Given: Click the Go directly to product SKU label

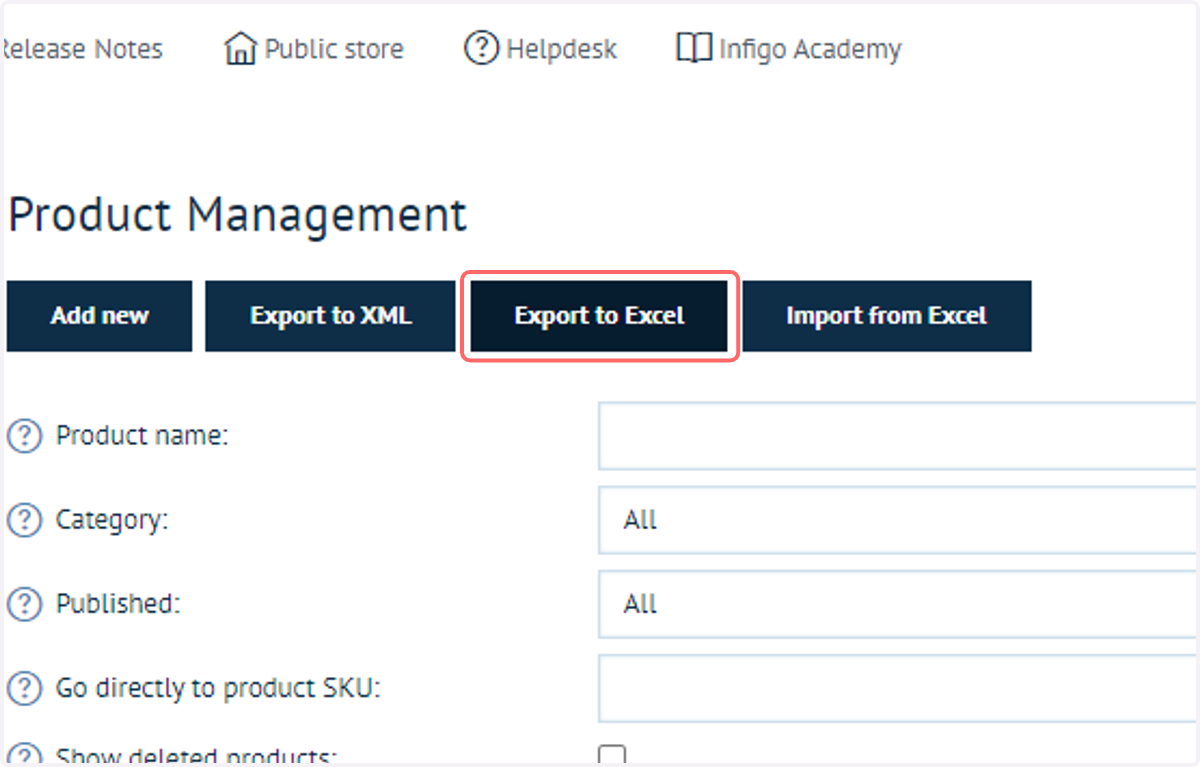Looking at the screenshot, I should point(219,688).
